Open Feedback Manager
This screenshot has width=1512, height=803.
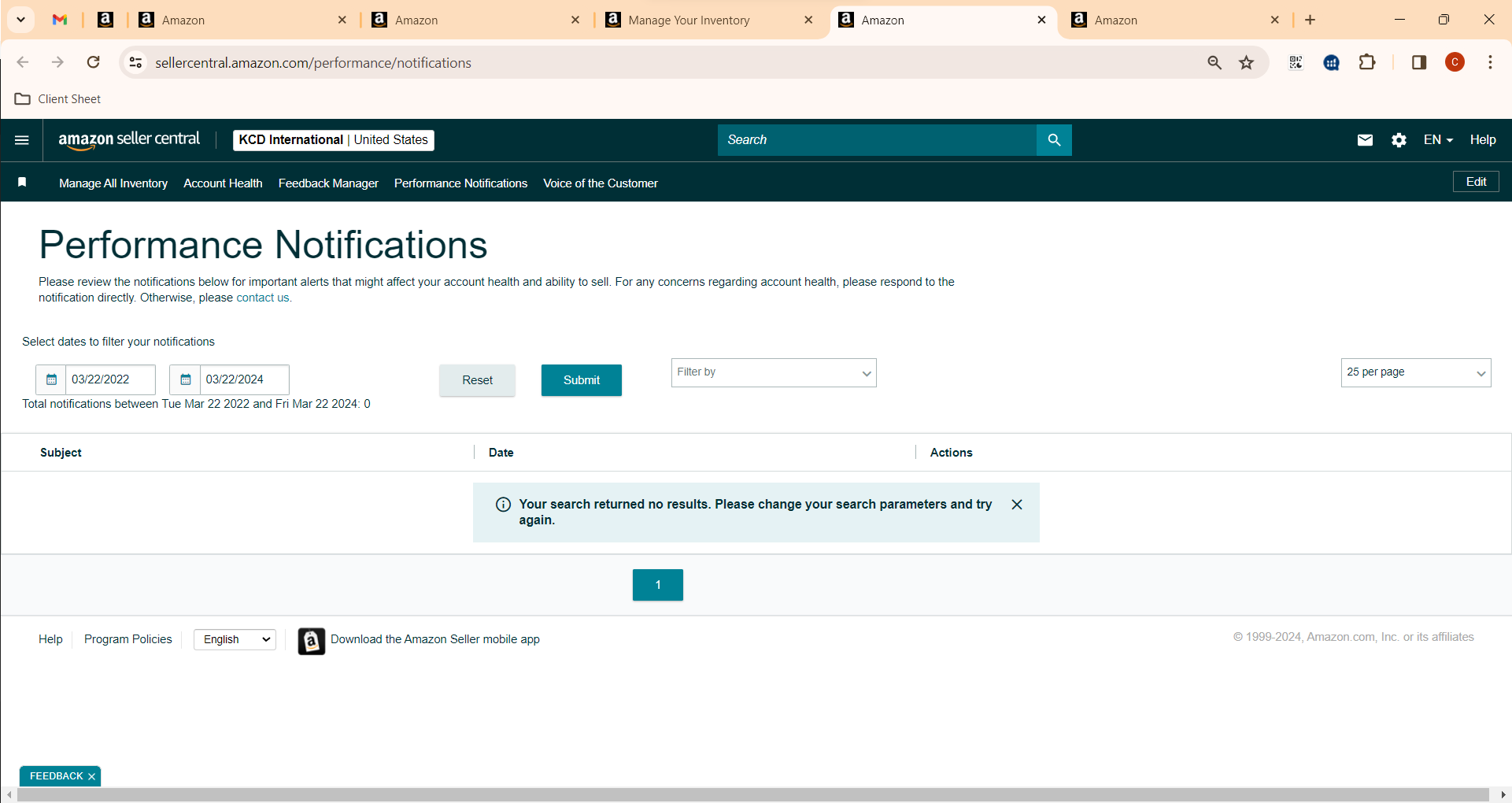tap(328, 183)
